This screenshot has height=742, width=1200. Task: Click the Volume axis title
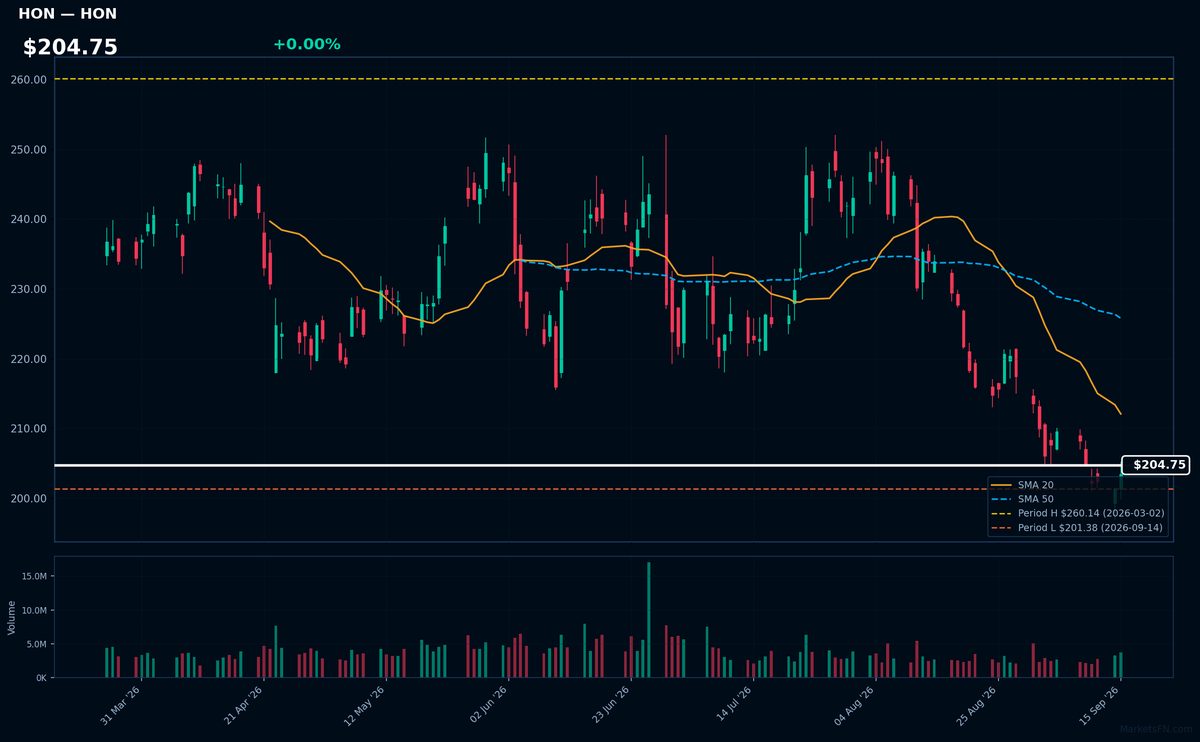pos(12,617)
